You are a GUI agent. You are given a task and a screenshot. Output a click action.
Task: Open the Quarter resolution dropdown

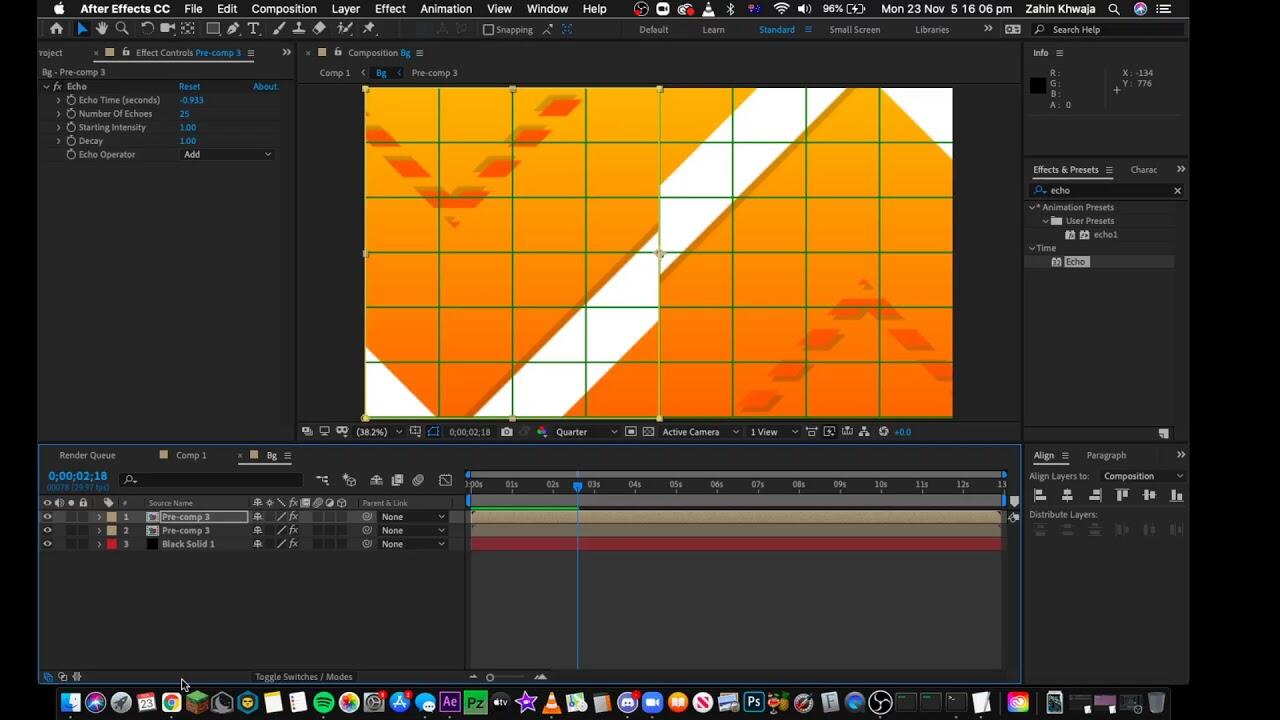pyautogui.click(x=586, y=432)
